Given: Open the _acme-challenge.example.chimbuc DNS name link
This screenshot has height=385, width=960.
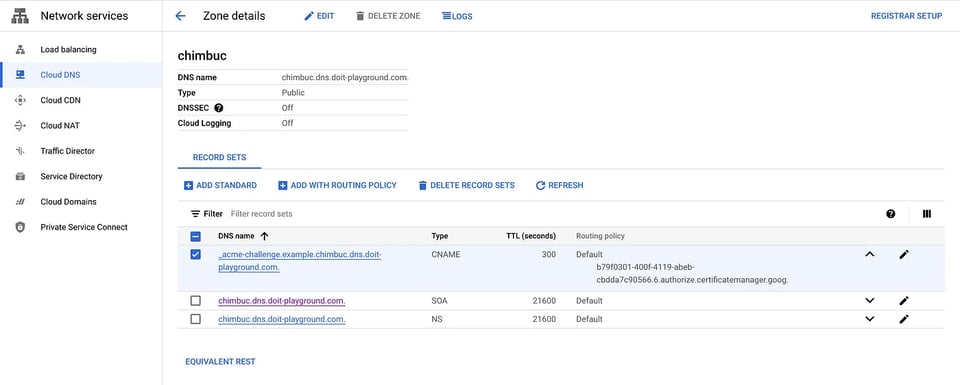Looking at the screenshot, I should (x=300, y=261).
